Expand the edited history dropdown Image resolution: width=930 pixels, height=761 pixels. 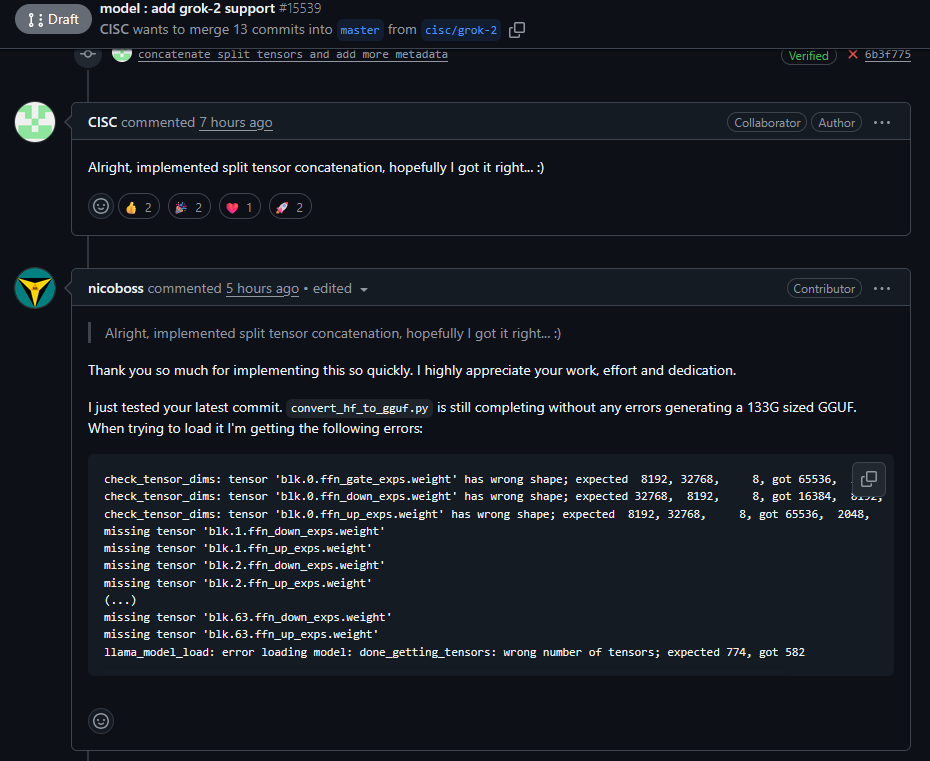coord(340,289)
